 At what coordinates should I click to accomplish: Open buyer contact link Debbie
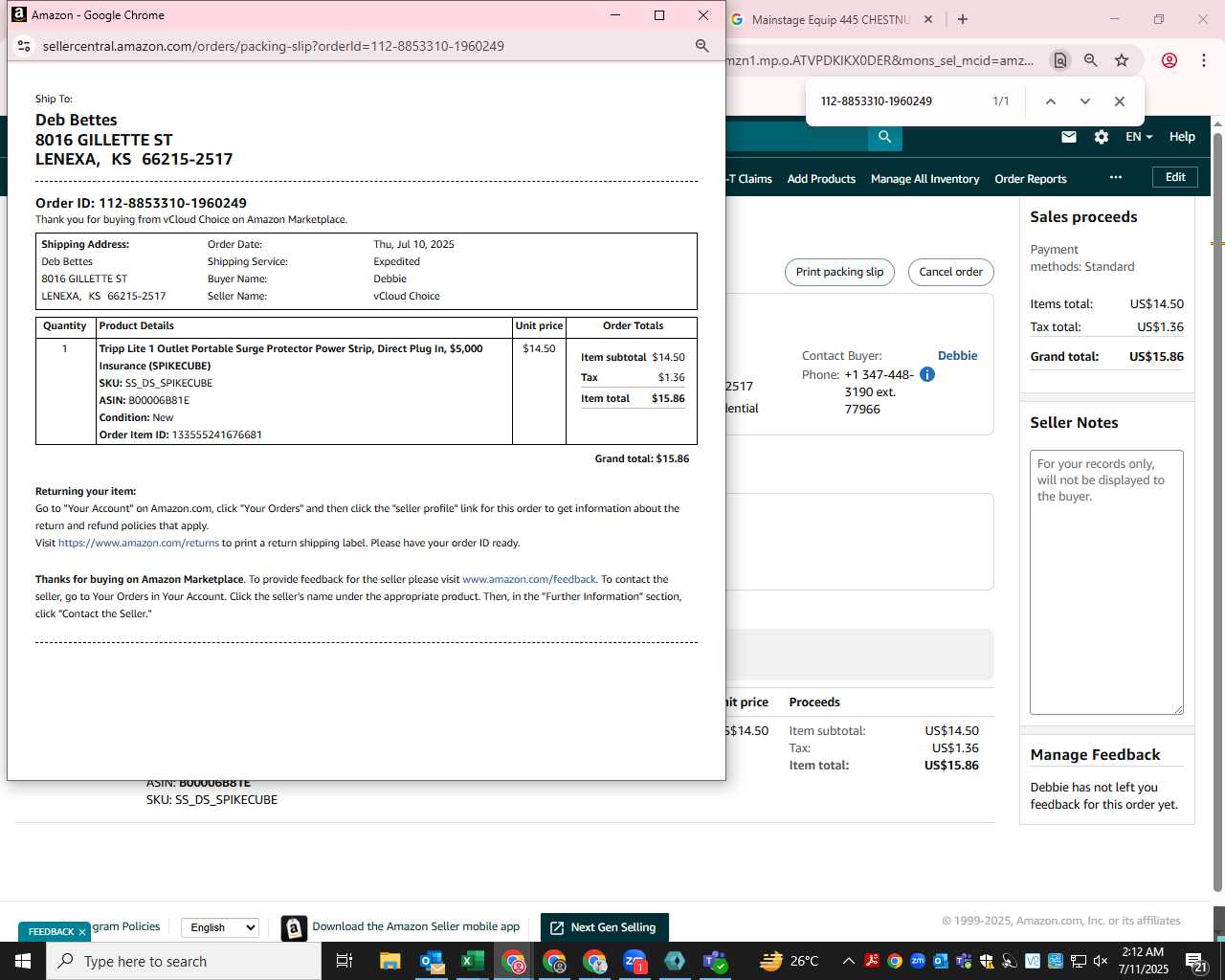[957, 355]
